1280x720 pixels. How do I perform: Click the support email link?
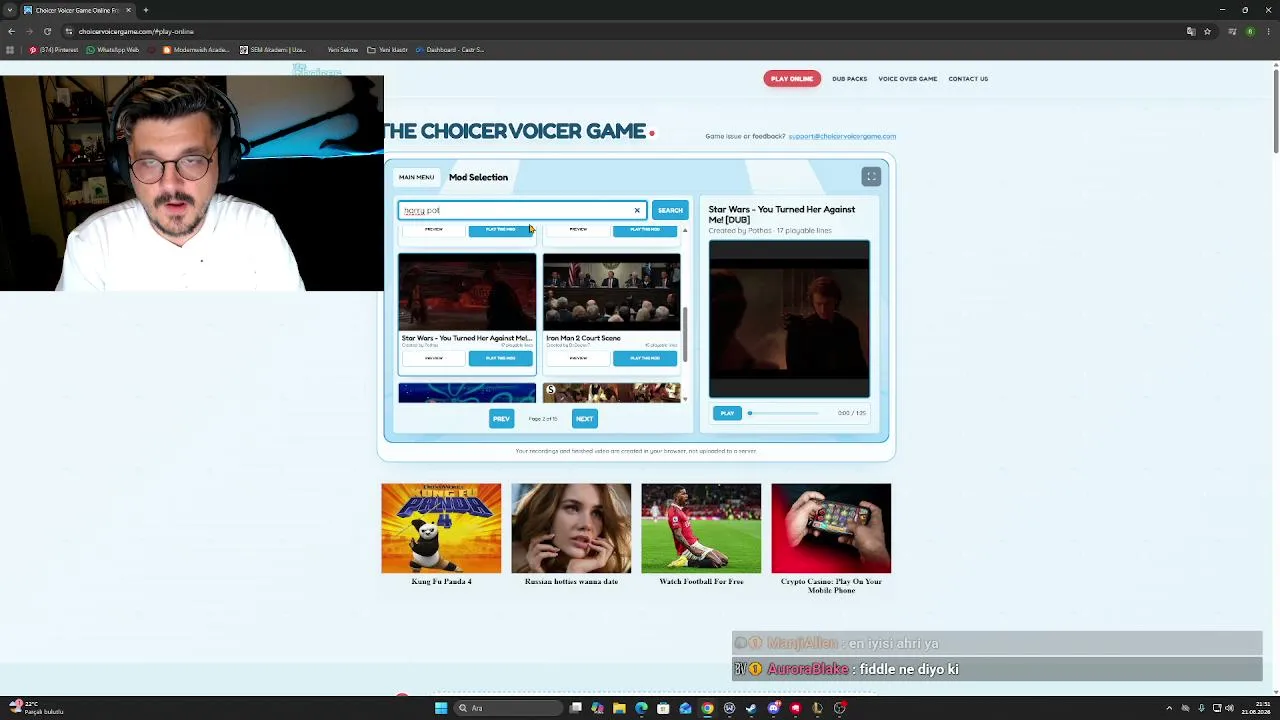pyautogui.click(x=842, y=137)
